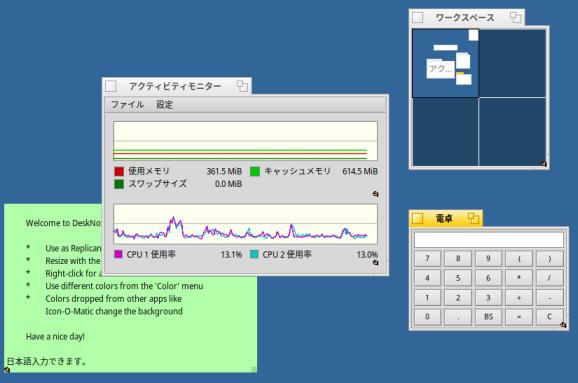Click the 13.1% CPU 1 value

(x=231, y=254)
